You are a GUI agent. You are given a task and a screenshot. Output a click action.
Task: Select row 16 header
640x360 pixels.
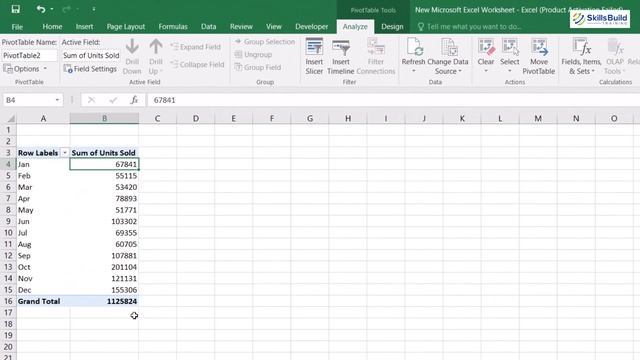8,301
